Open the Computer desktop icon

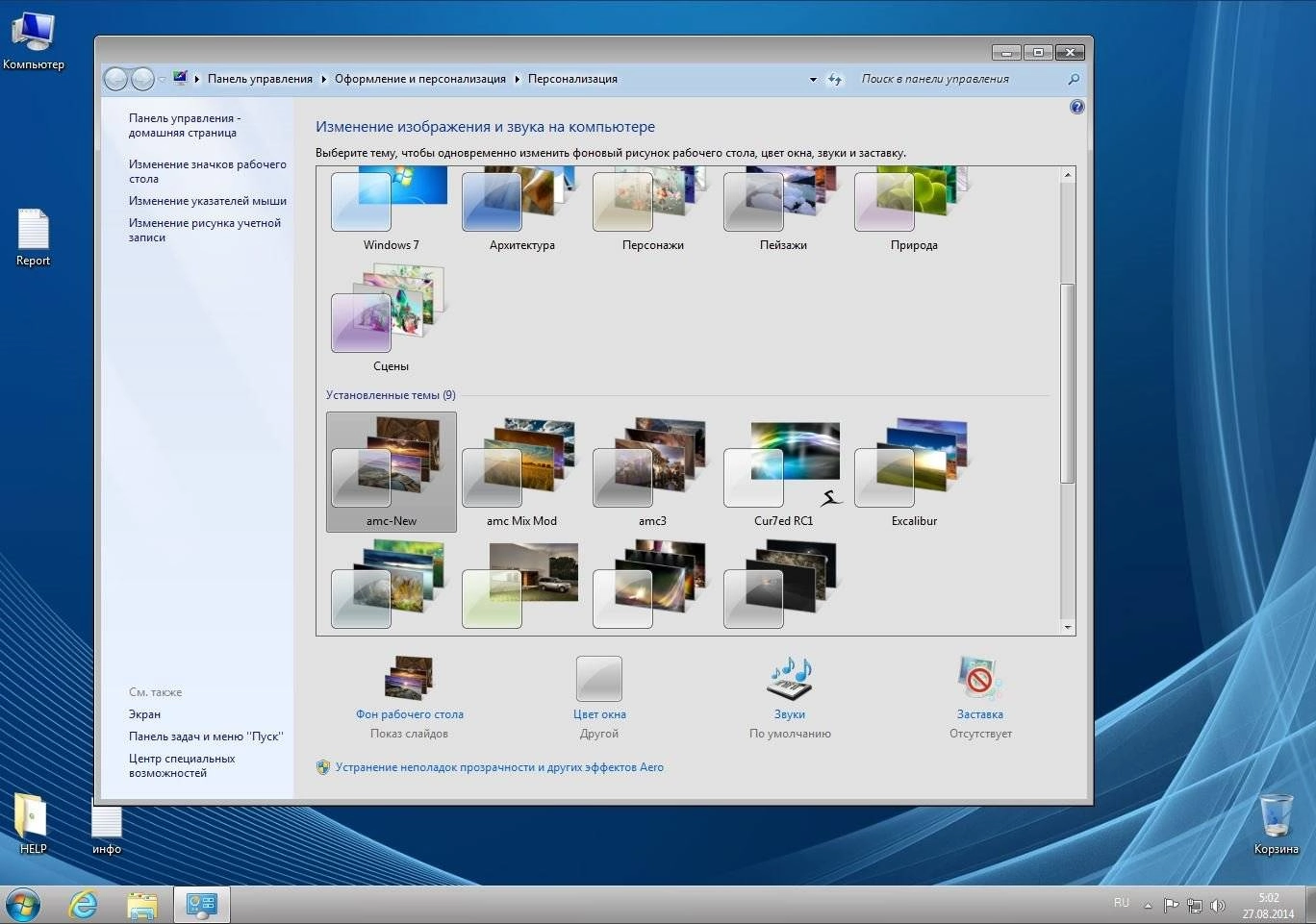point(33,40)
